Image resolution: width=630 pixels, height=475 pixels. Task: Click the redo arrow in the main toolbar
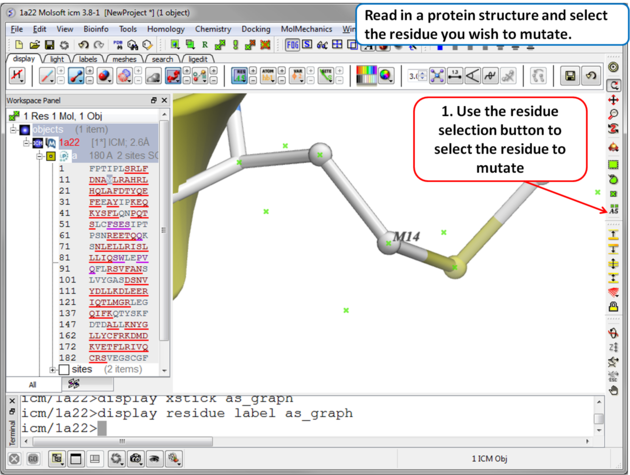pyautogui.click(x=99, y=45)
